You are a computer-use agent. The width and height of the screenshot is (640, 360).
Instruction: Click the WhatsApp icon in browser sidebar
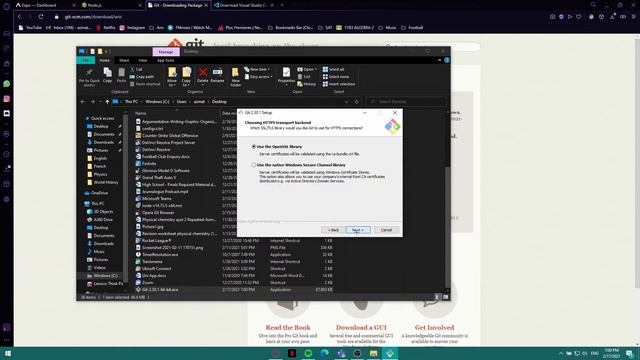7,84
